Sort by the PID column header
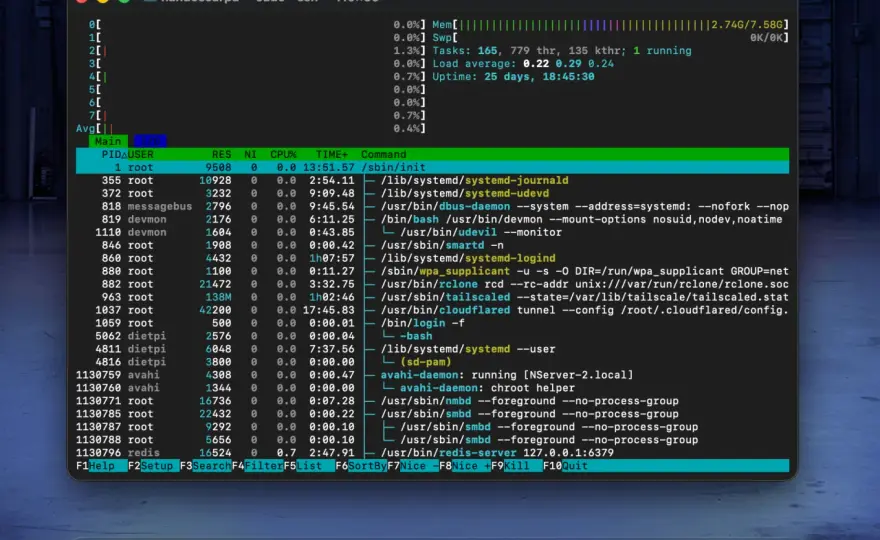 114,154
